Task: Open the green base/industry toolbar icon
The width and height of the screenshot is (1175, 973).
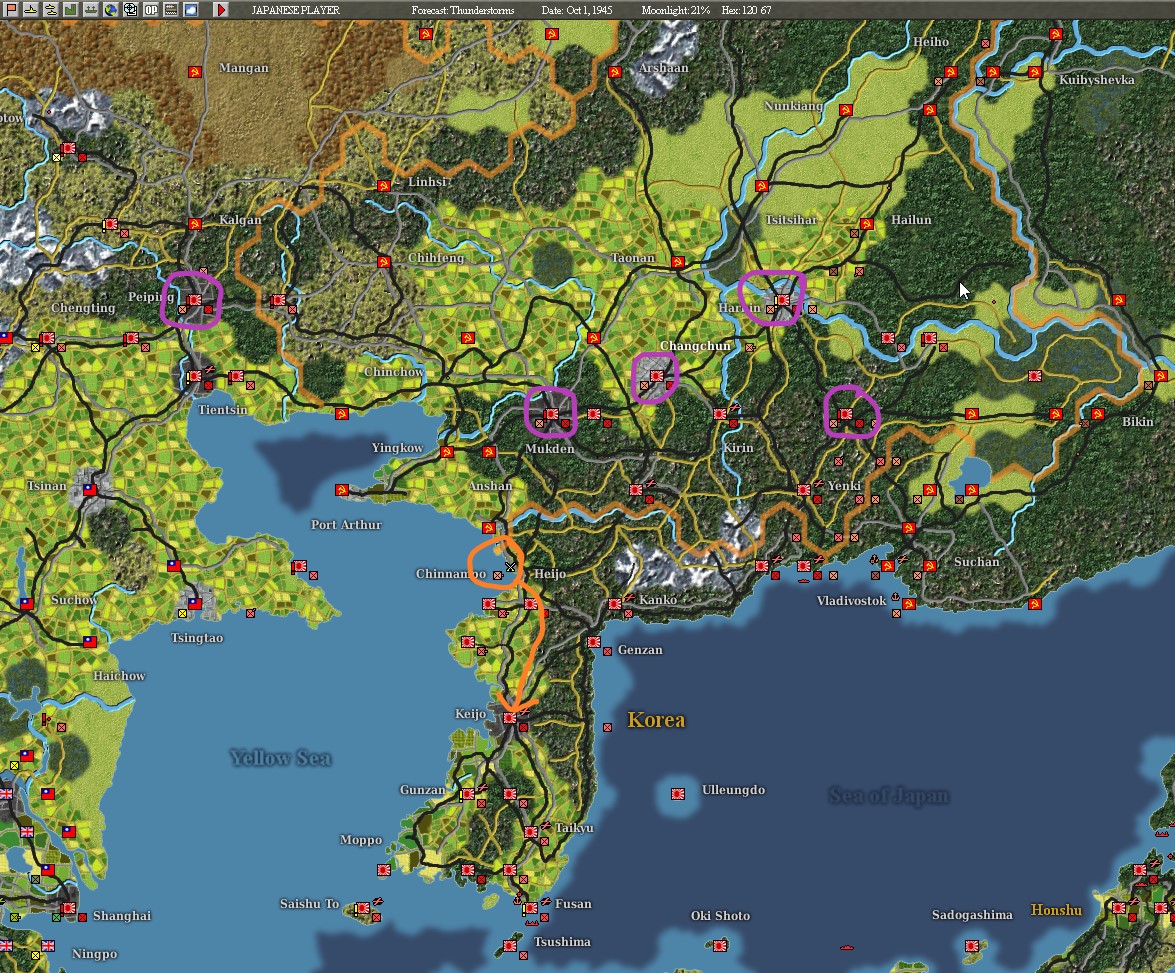Action: [x=70, y=10]
